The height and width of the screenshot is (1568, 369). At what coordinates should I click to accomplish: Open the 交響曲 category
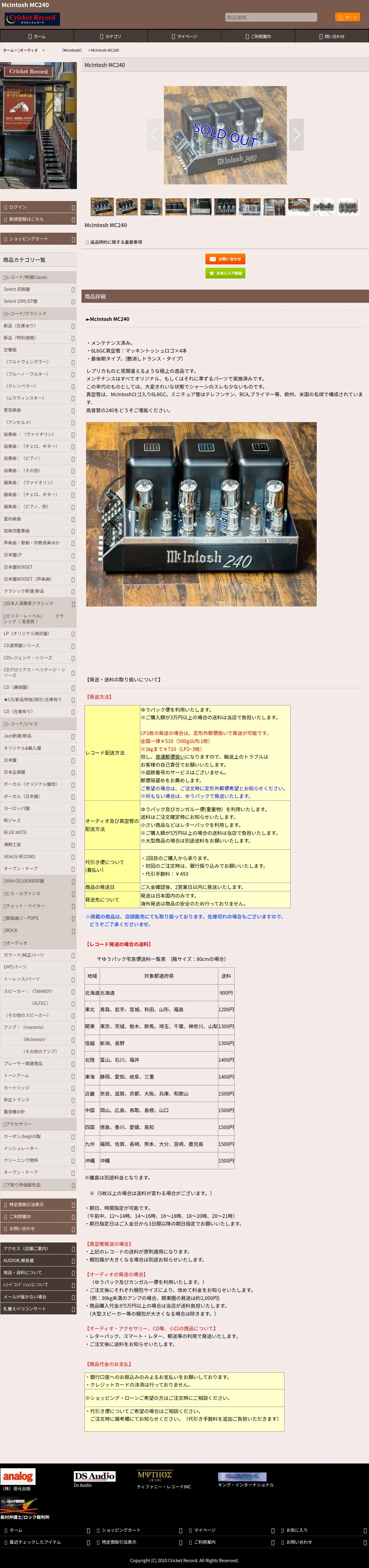pos(38,350)
